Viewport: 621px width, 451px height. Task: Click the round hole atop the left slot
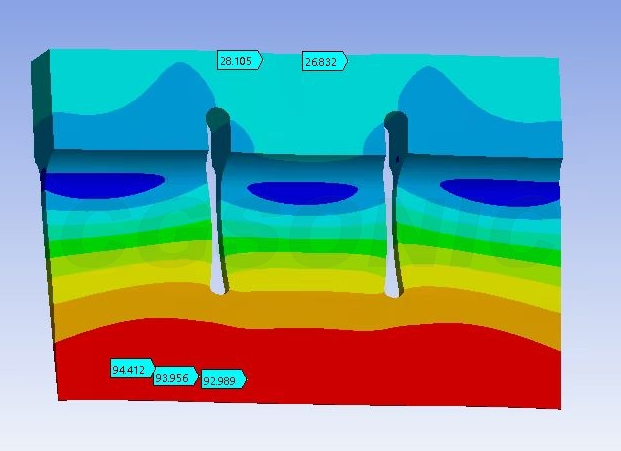(218, 119)
